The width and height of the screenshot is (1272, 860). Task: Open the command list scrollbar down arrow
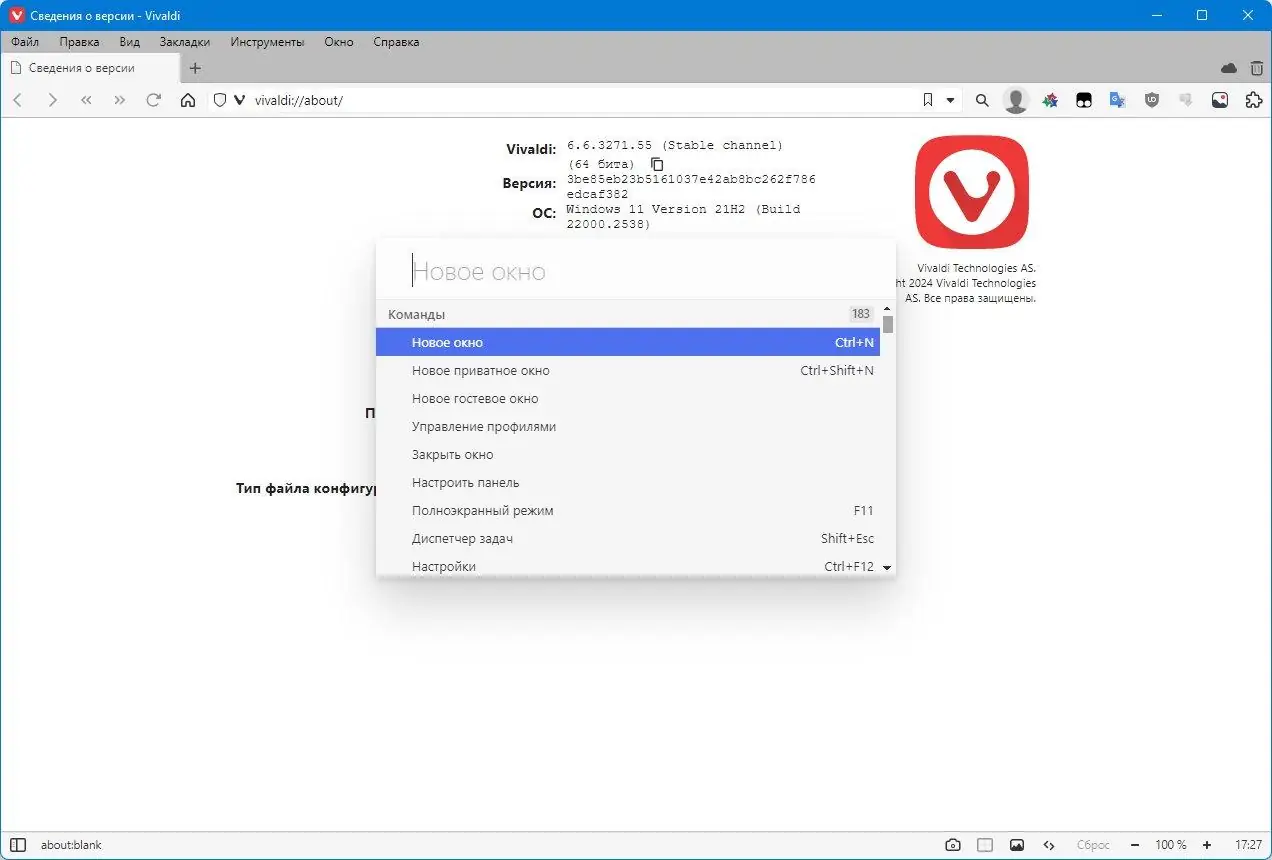click(886, 566)
